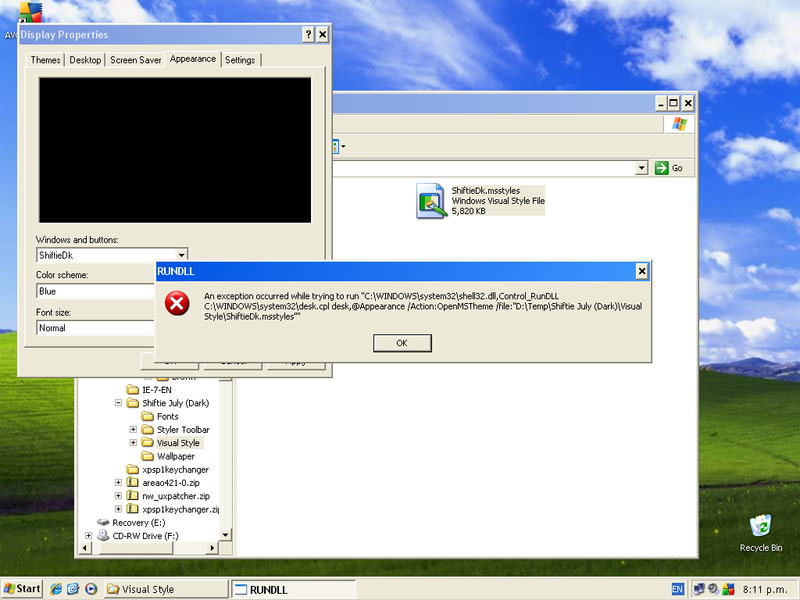Switch to the Themes tab
Image resolution: width=800 pixels, height=600 pixels.
pos(45,60)
